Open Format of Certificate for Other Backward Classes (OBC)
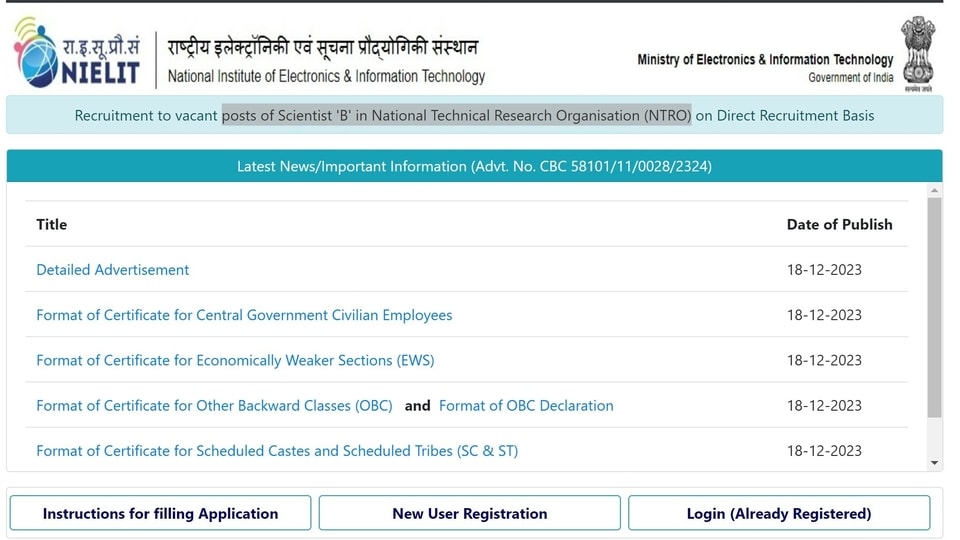 [x=214, y=405]
